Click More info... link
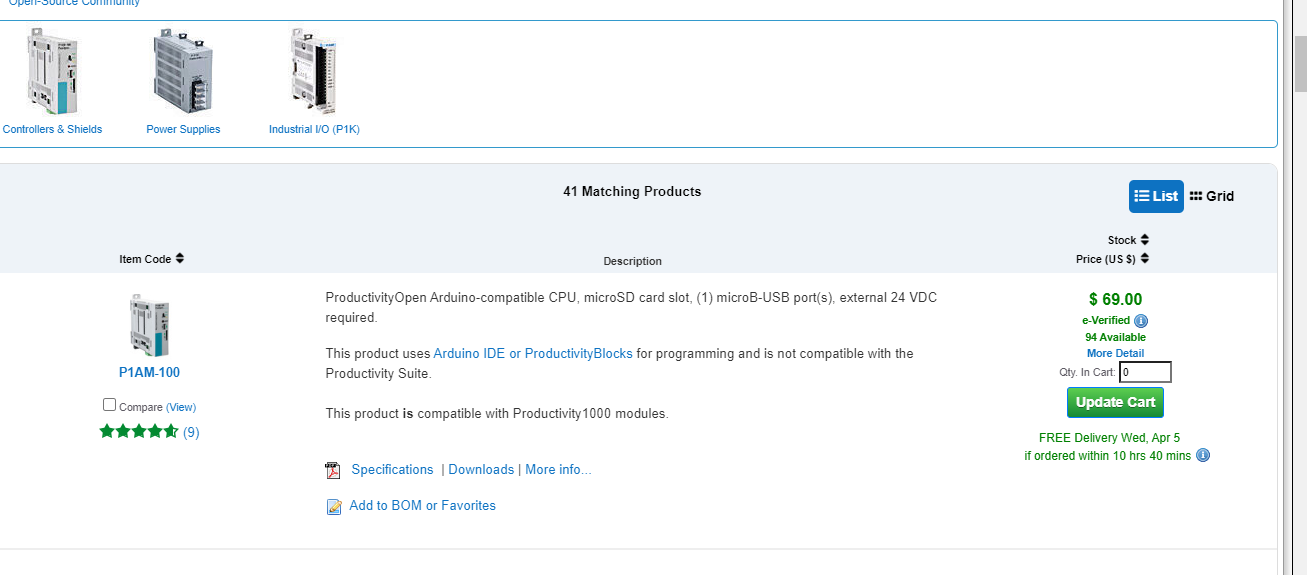This screenshot has width=1307, height=575. [558, 469]
